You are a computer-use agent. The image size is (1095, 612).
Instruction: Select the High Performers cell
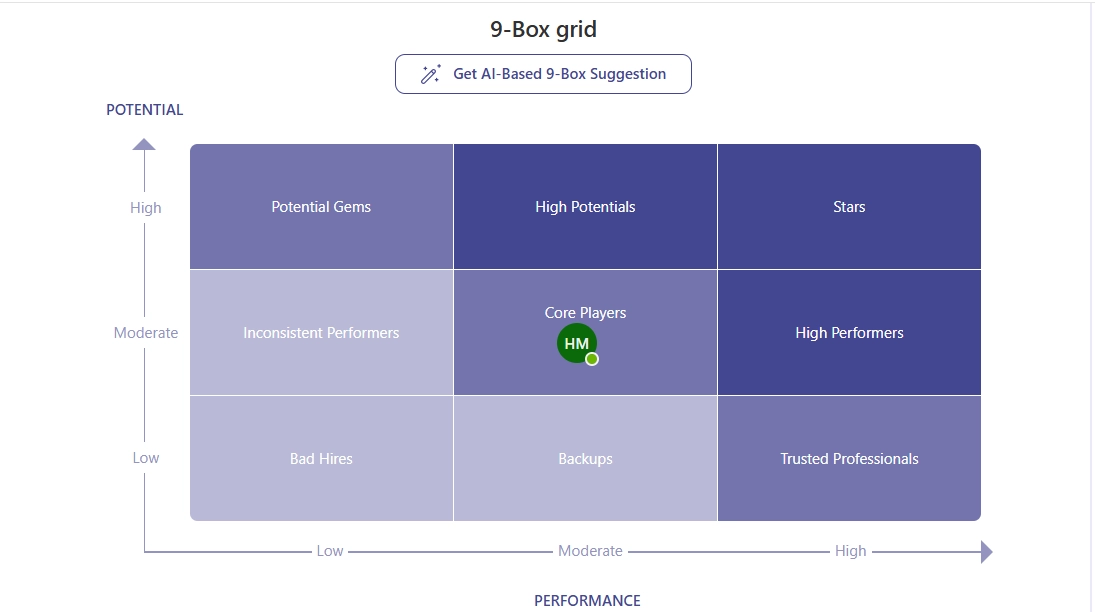(849, 332)
